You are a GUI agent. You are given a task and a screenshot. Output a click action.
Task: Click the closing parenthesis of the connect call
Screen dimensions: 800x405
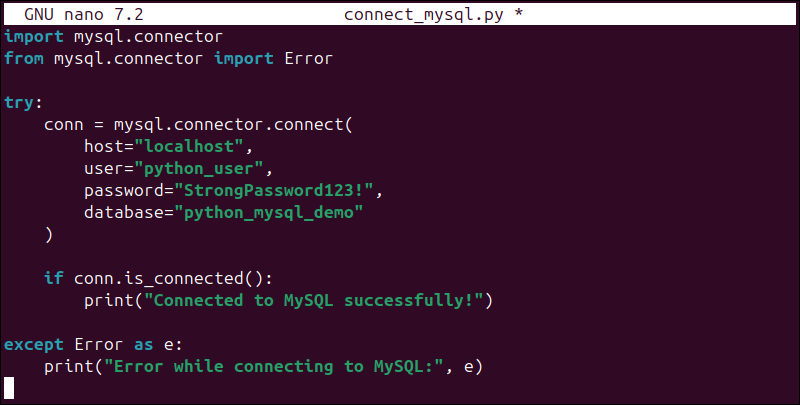[49, 235]
